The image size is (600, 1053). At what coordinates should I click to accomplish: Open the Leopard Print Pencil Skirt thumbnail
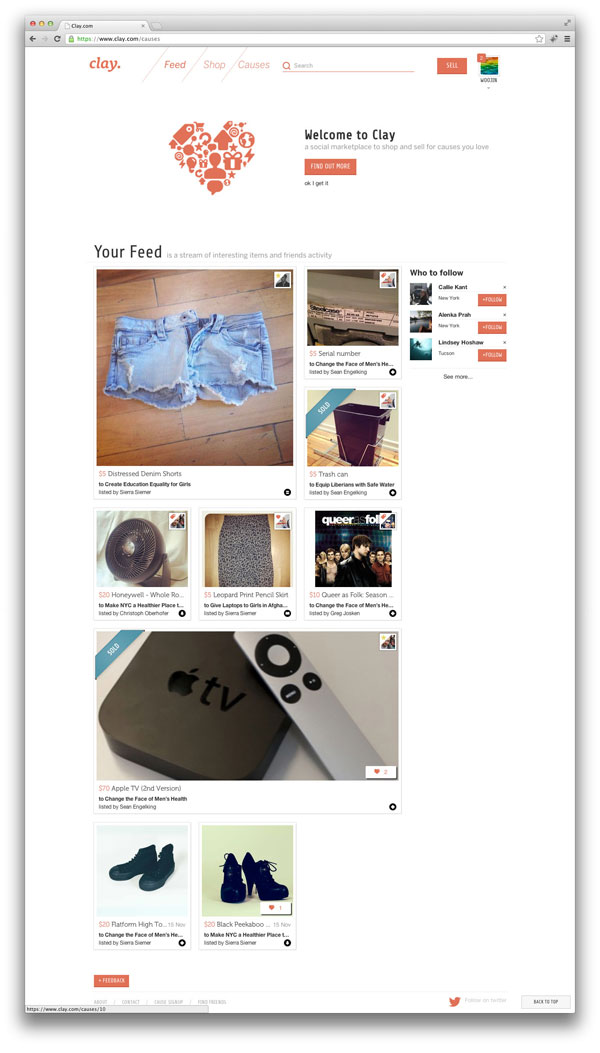click(x=247, y=549)
